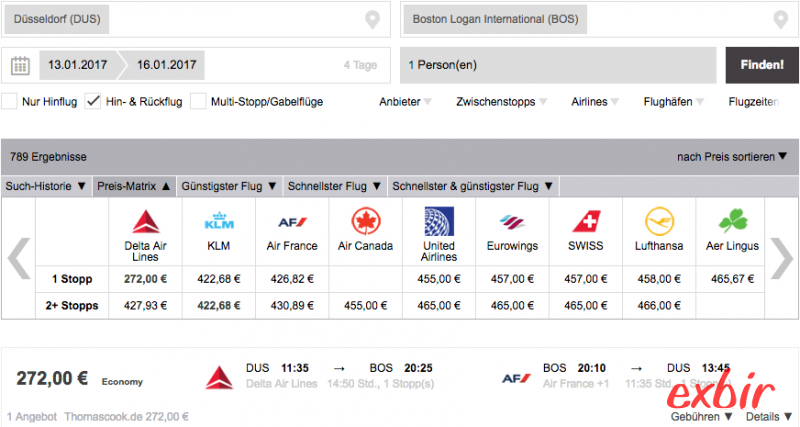Click the Air Canada maple leaf logo
Image resolution: width=800 pixels, height=427 pixels.
(366, 221)
